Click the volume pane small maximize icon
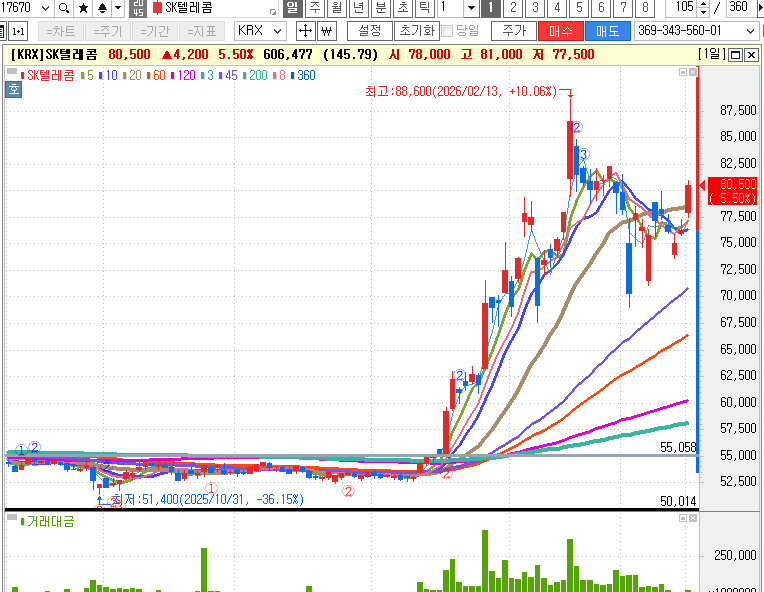 (x=683, y=518)
